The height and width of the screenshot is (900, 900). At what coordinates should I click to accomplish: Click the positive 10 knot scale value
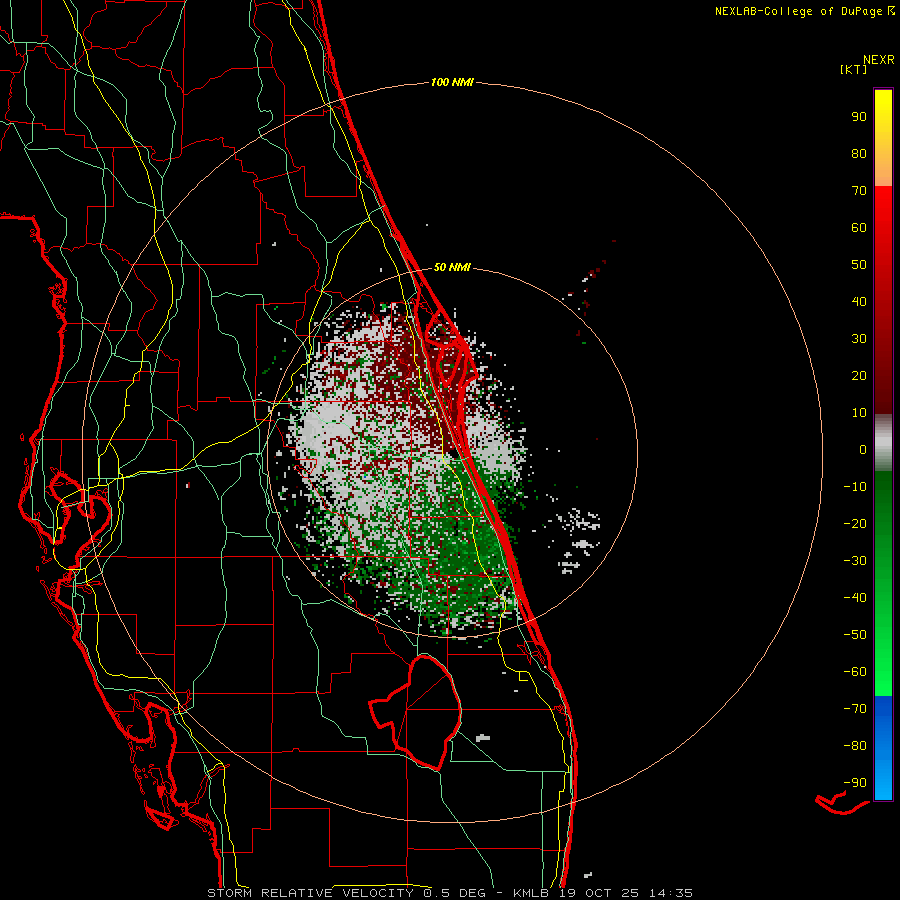tap(859, 413)
